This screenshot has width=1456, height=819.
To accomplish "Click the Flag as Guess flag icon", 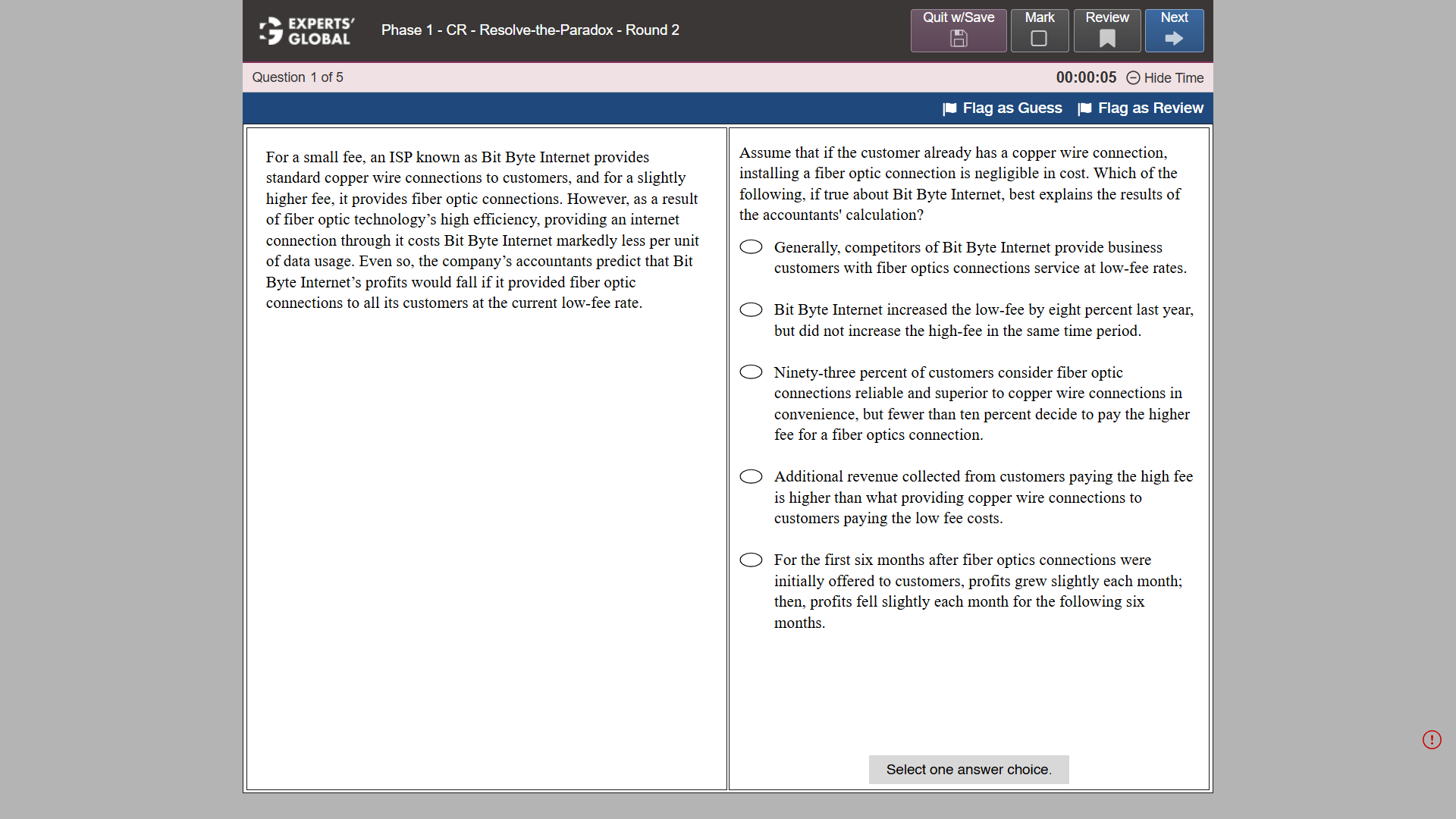I will [x=949, y=108].
